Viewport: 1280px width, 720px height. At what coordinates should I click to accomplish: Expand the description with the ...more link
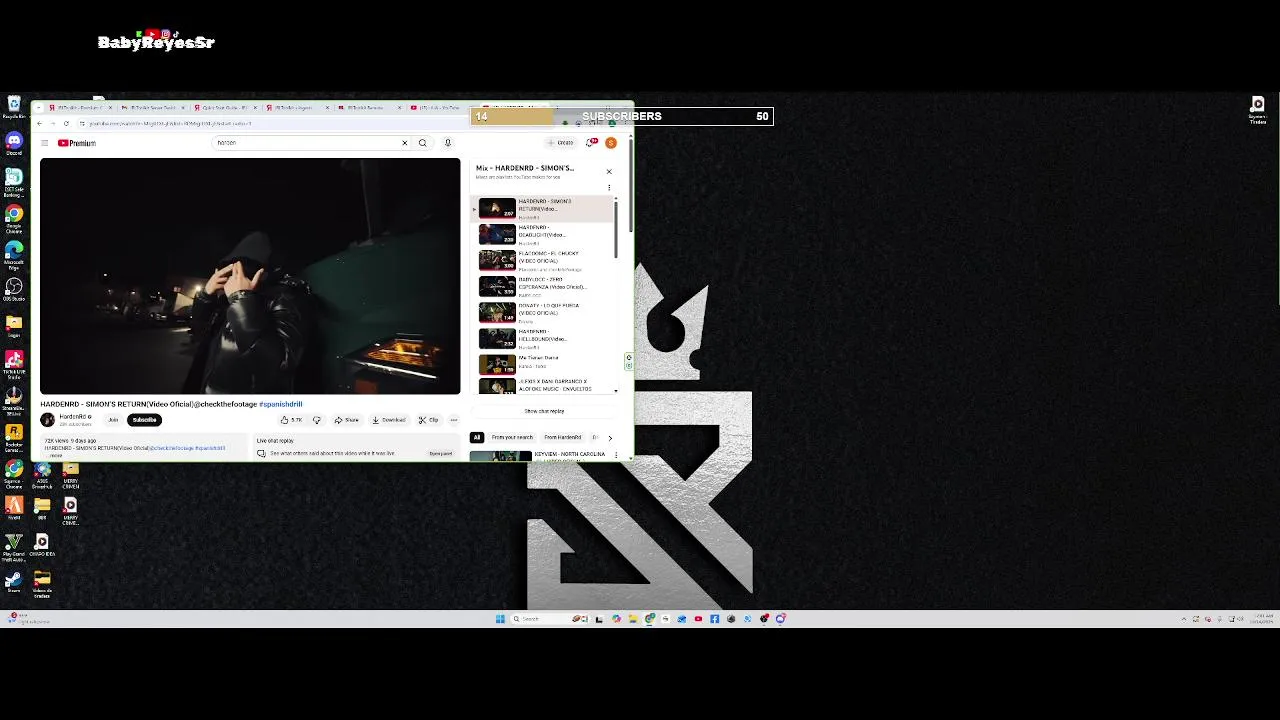click(x=56, y=455)
